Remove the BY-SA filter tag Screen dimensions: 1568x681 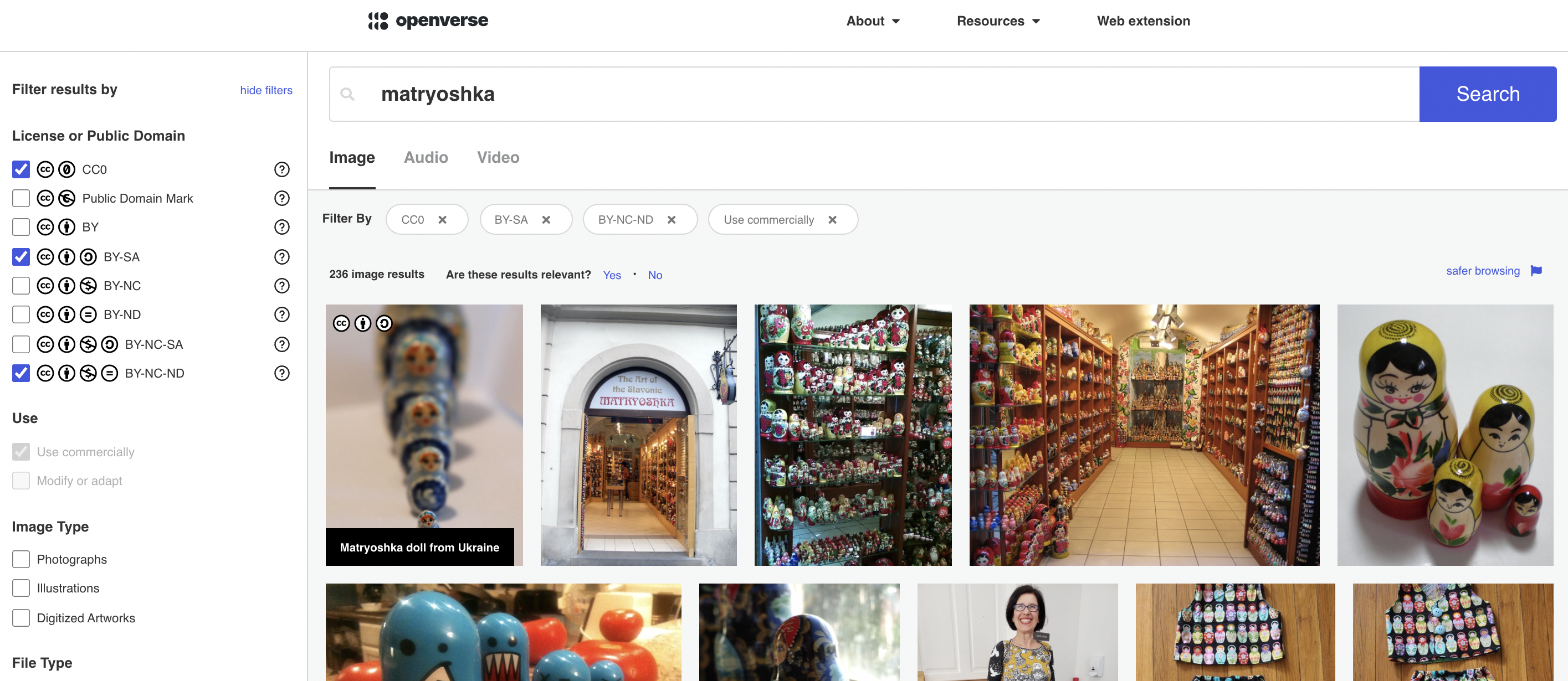coord(546,219)
